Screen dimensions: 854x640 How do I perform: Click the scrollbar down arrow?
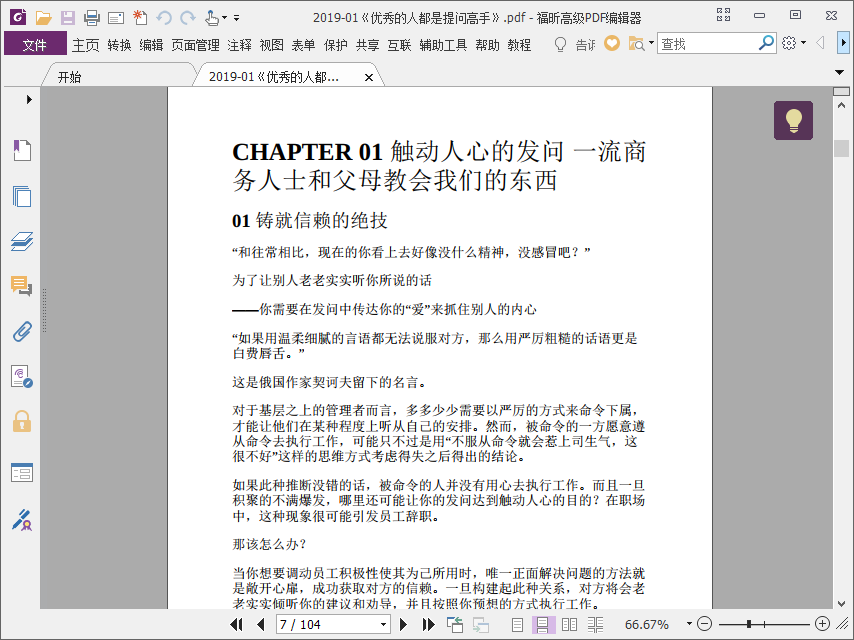coord(841,603)
